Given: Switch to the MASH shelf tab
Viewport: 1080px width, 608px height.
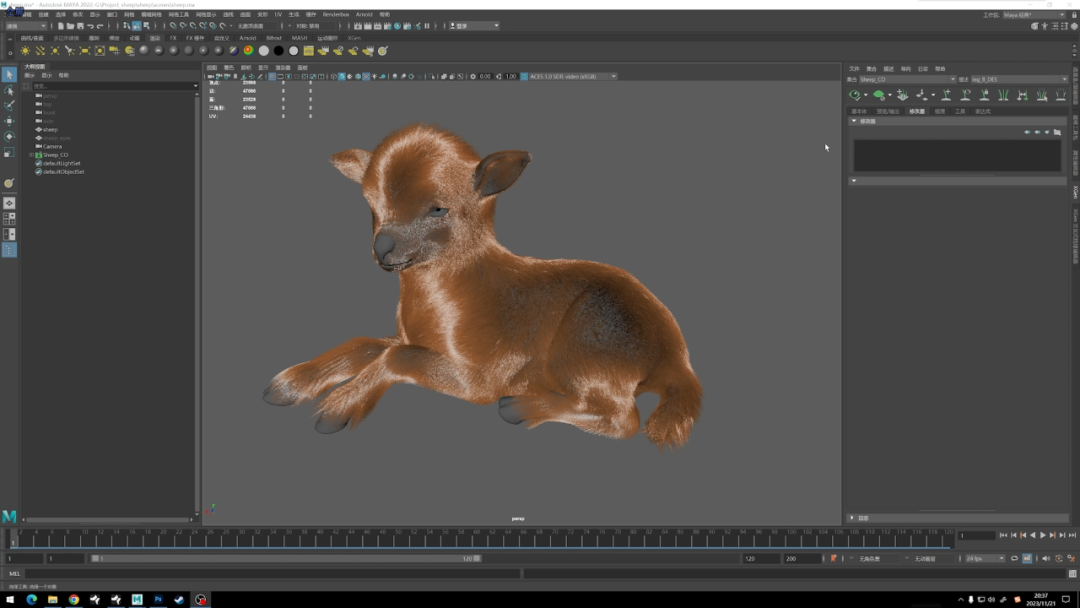Looking at the screenshot, I should 299,38.
